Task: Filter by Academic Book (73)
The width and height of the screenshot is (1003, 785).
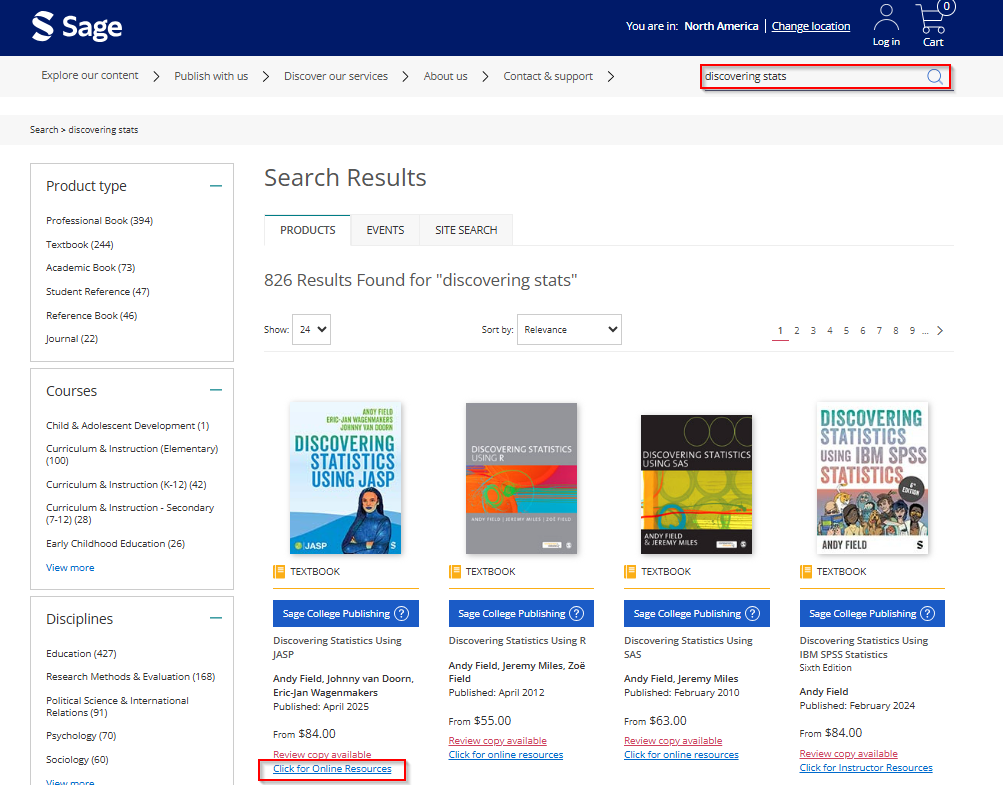Action: pos(90,267)
